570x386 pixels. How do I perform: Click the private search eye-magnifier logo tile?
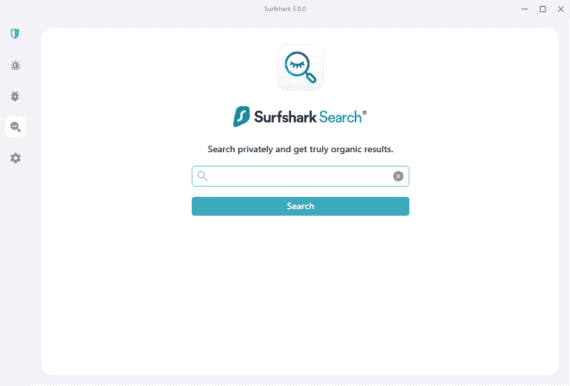[x=300, y=67]
